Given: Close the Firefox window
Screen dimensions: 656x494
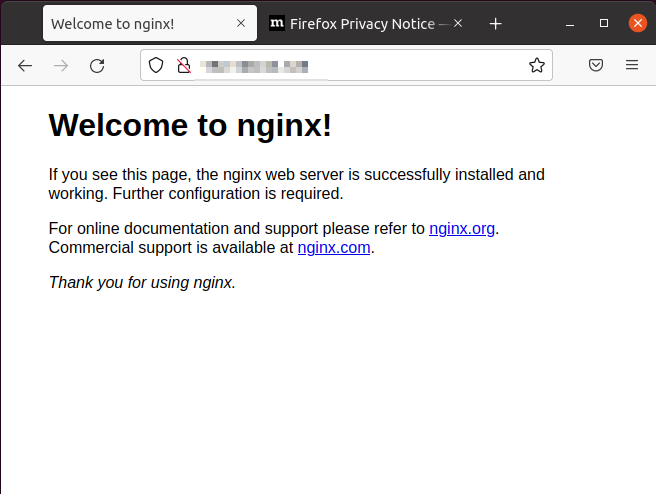Looking at the screenshot, I should [x=638, y=23].
